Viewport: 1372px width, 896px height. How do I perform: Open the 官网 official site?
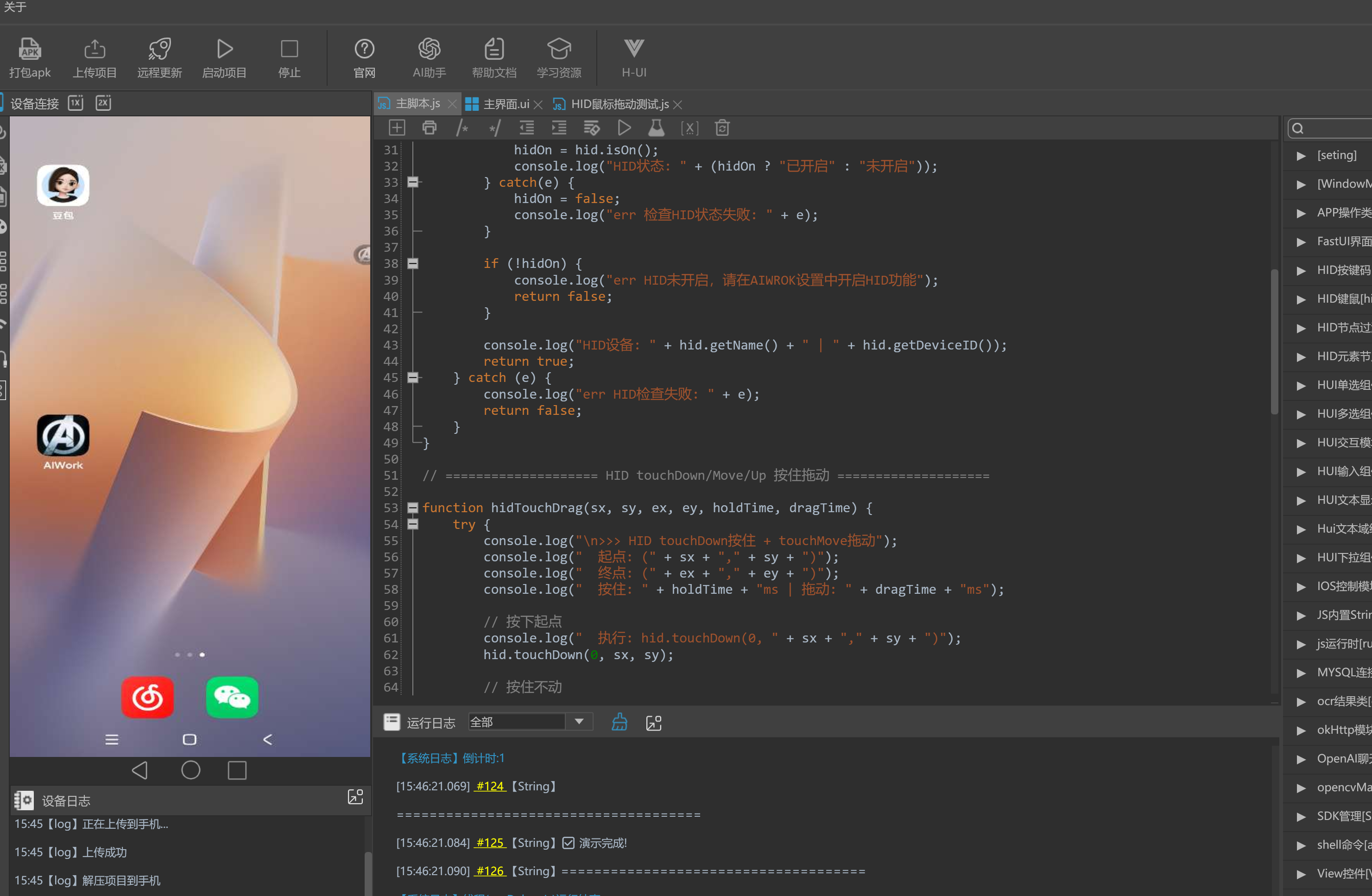[364, 57]
